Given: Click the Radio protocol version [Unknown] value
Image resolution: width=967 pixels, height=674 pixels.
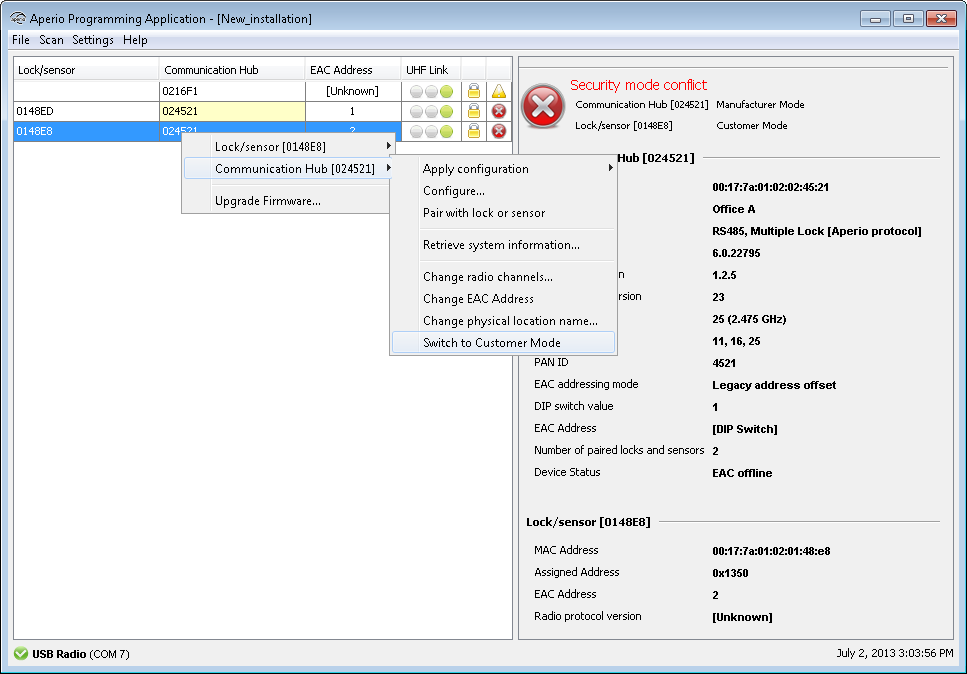Looking at the screenshot, I should (742, 617).
